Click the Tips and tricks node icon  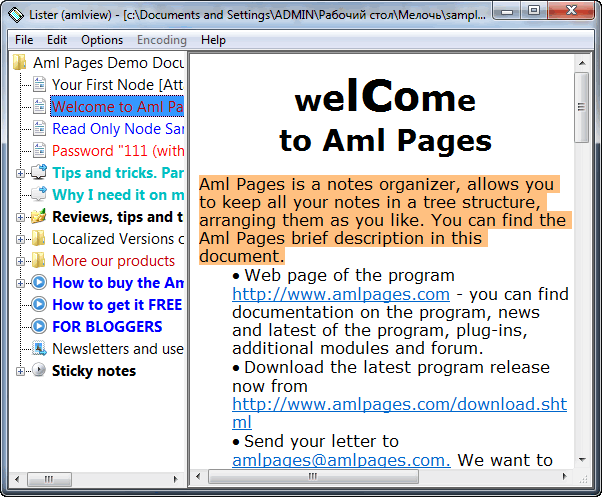pyautogui.click(x=39, y=172)
